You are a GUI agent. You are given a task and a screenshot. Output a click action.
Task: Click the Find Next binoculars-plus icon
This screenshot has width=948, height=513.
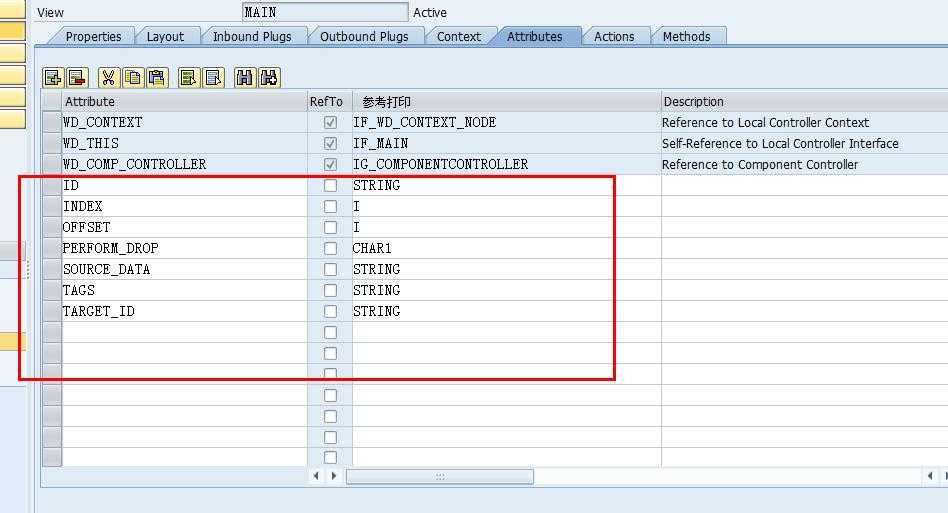[269, 77]
